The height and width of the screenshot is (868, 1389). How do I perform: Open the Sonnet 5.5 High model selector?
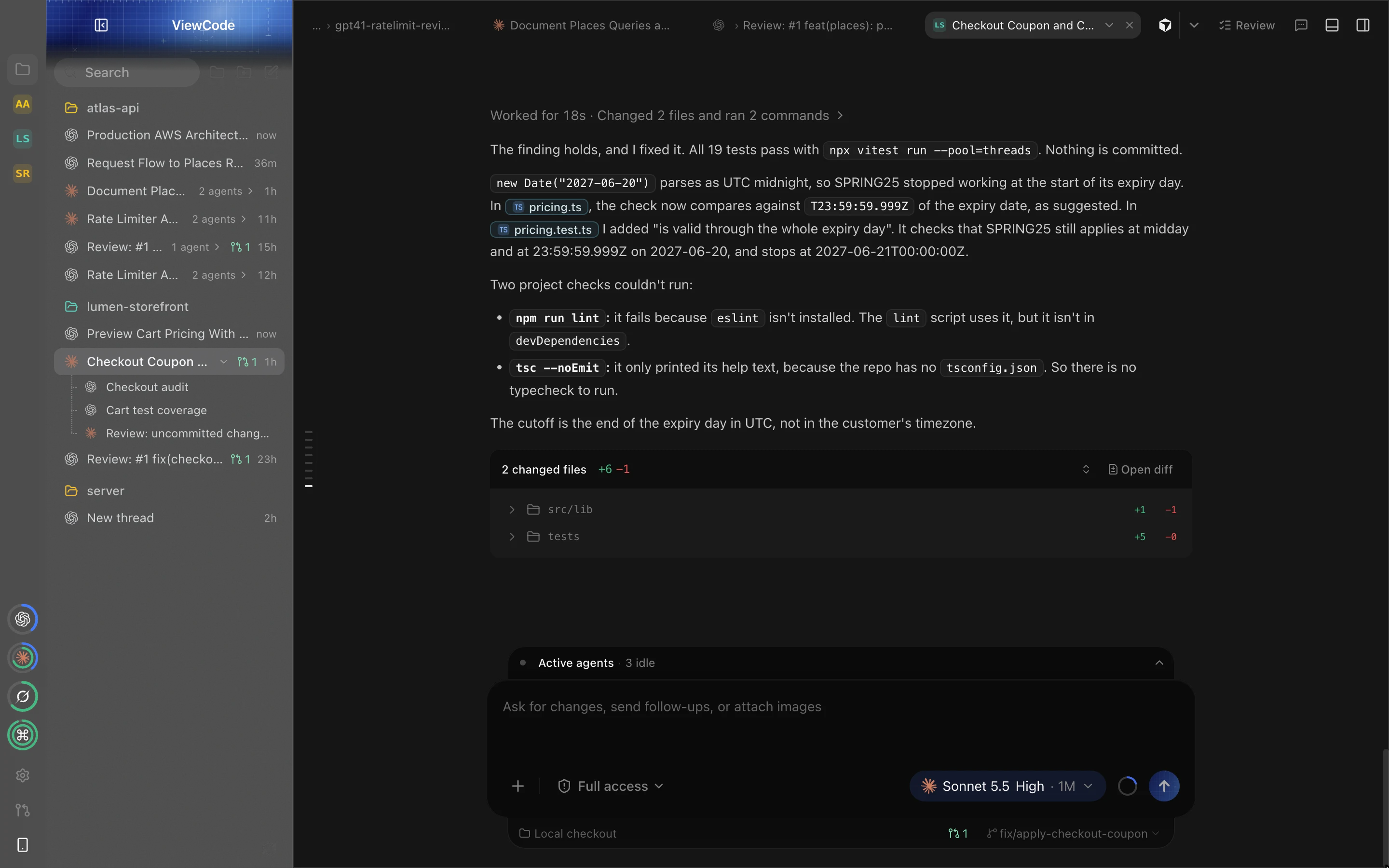(x=1008, y=786)
